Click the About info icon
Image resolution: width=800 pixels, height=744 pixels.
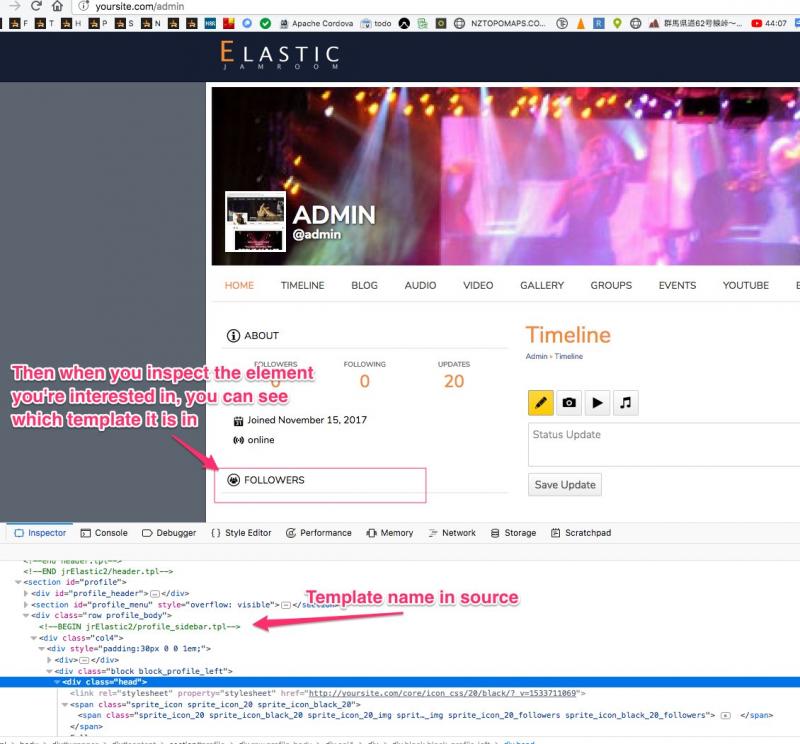(x=234, y=336)
